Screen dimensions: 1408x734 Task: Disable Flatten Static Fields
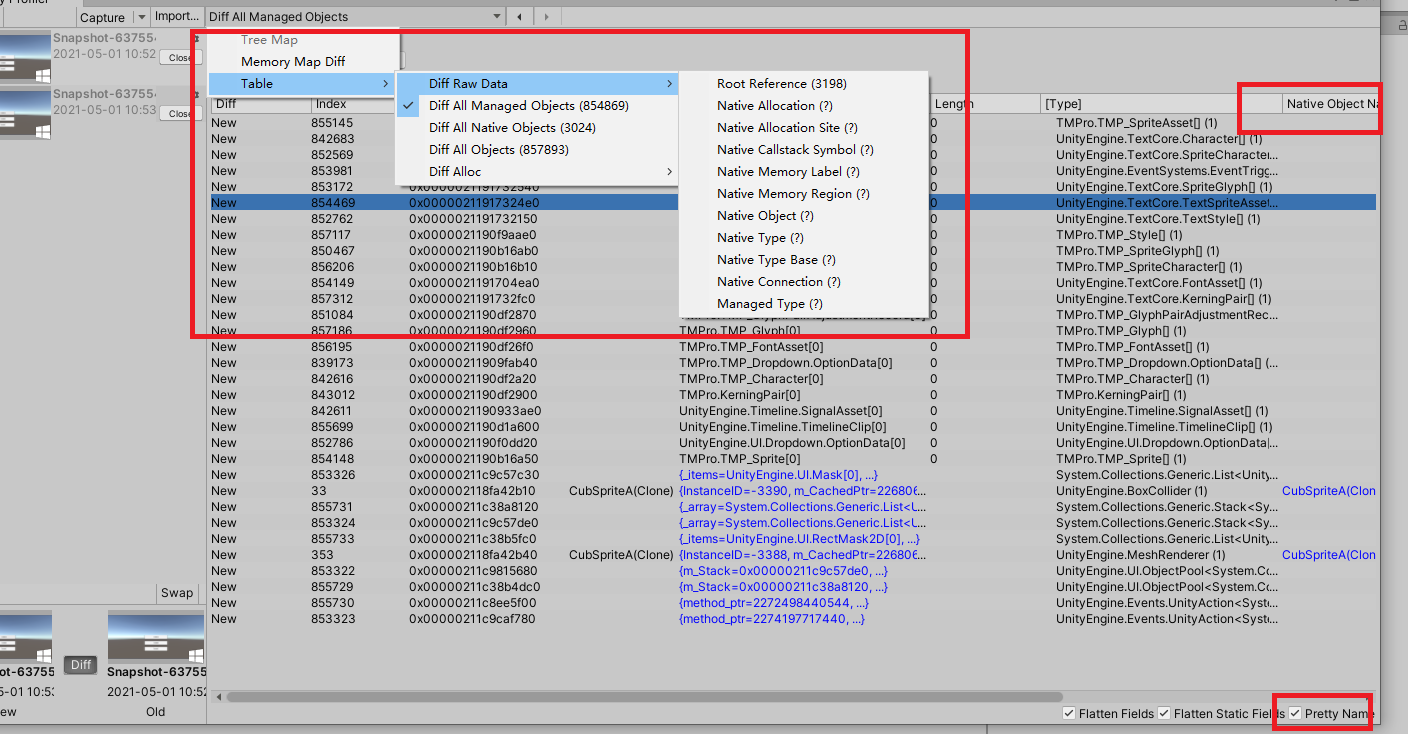pos(1163,713)
